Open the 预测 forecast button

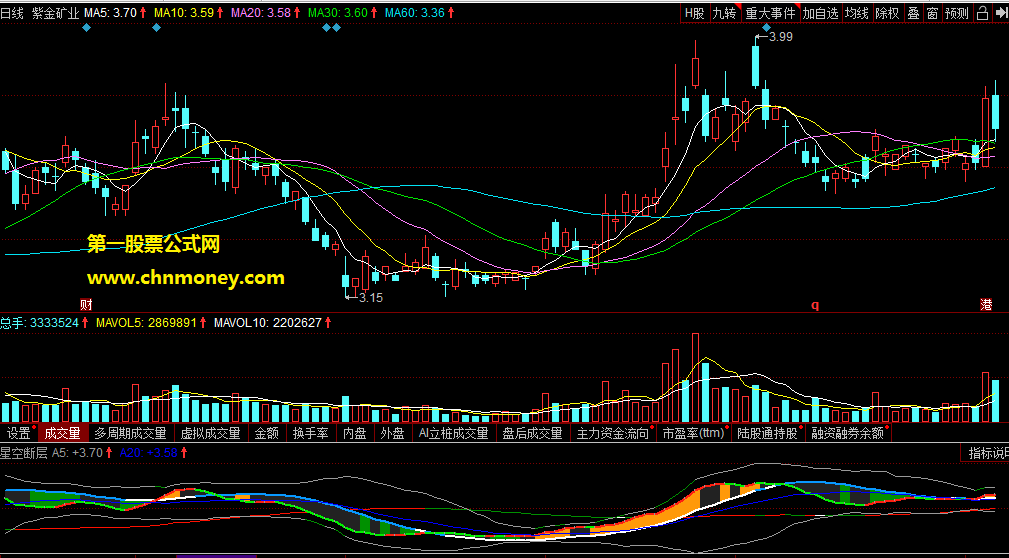click(x=958, y=13)
